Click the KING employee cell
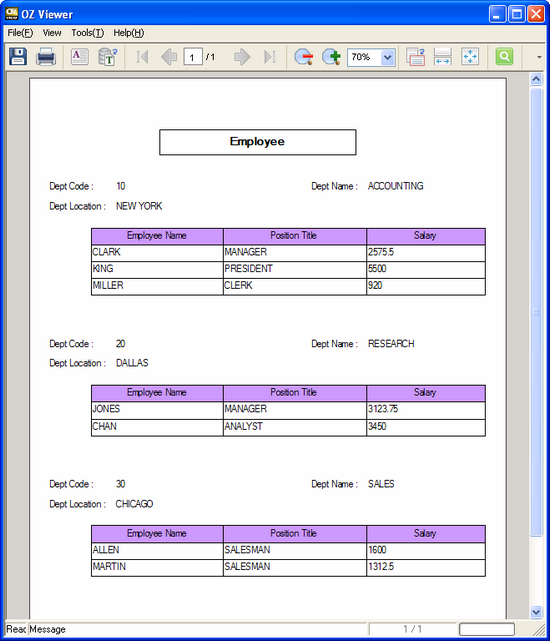This screenshot has height=641, width=550. pos(157,269)
